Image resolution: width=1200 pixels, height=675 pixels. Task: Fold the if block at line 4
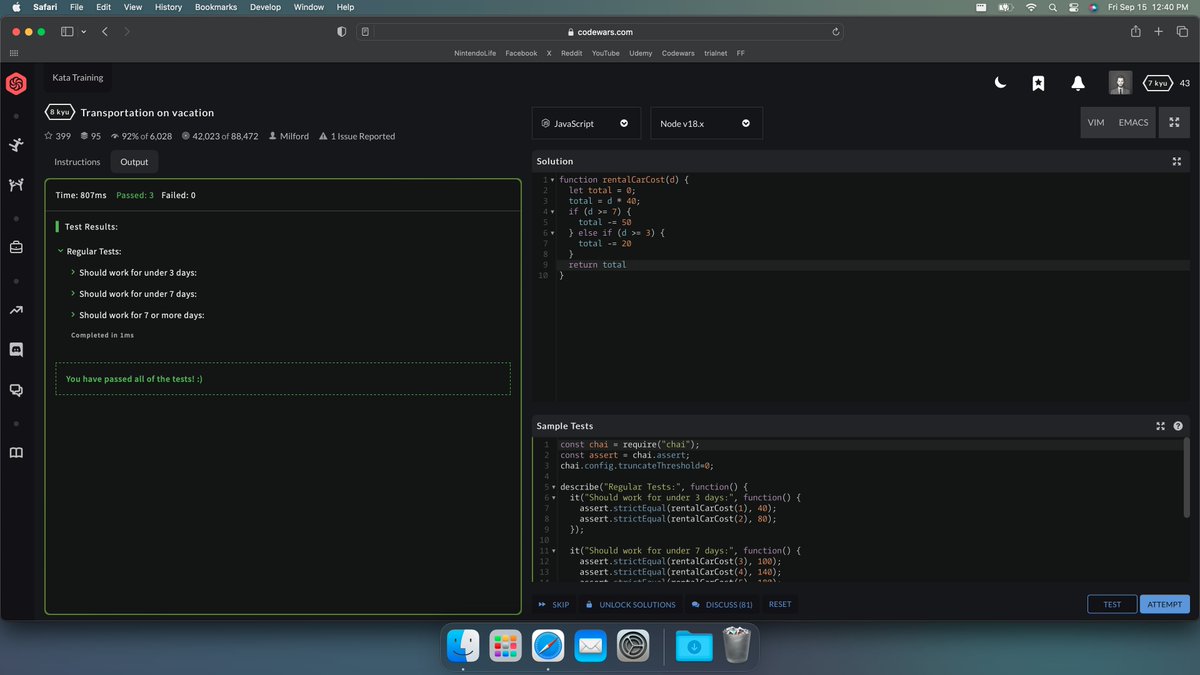click(552, 212)
